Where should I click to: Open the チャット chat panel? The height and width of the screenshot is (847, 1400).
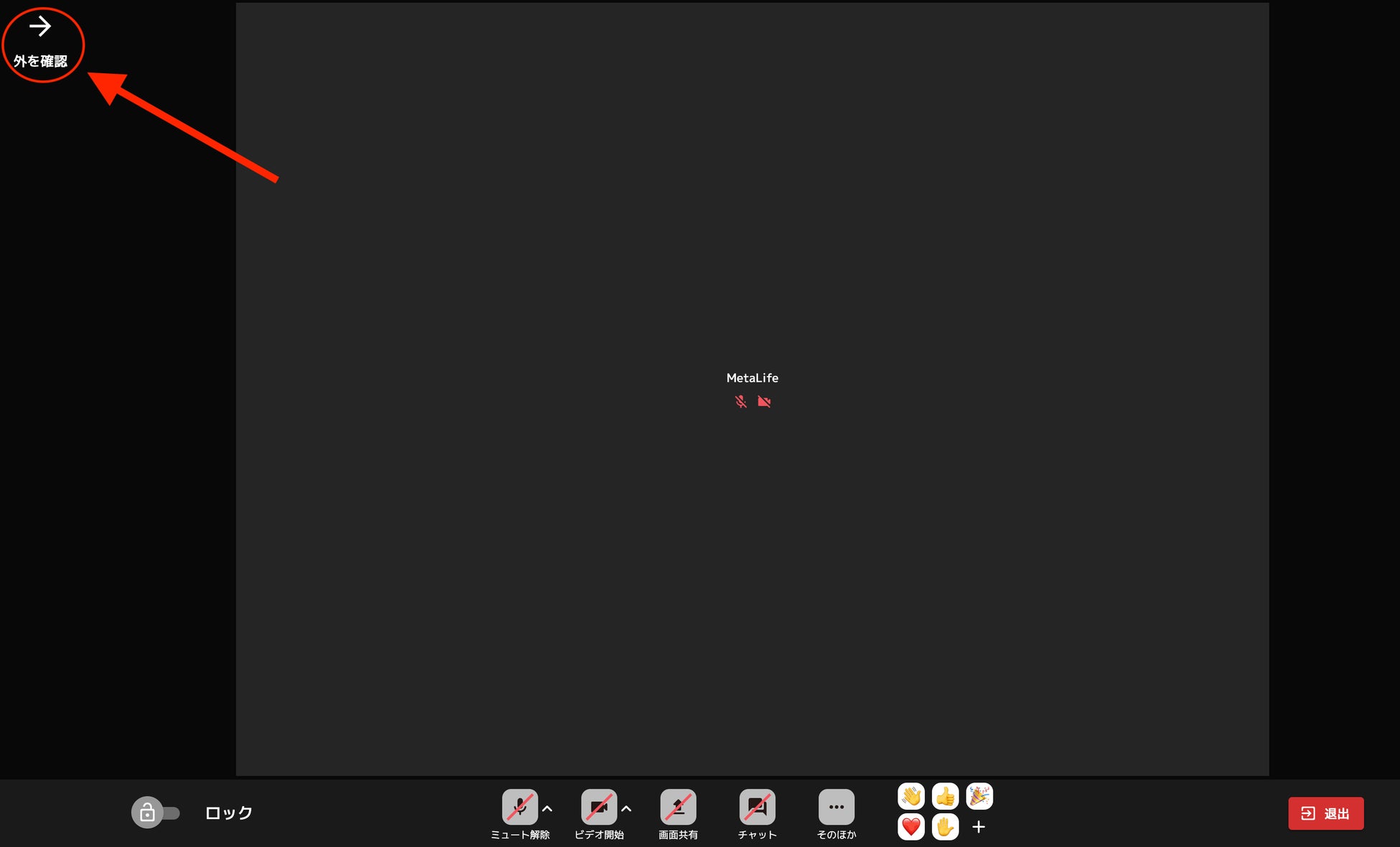(757, 807)
